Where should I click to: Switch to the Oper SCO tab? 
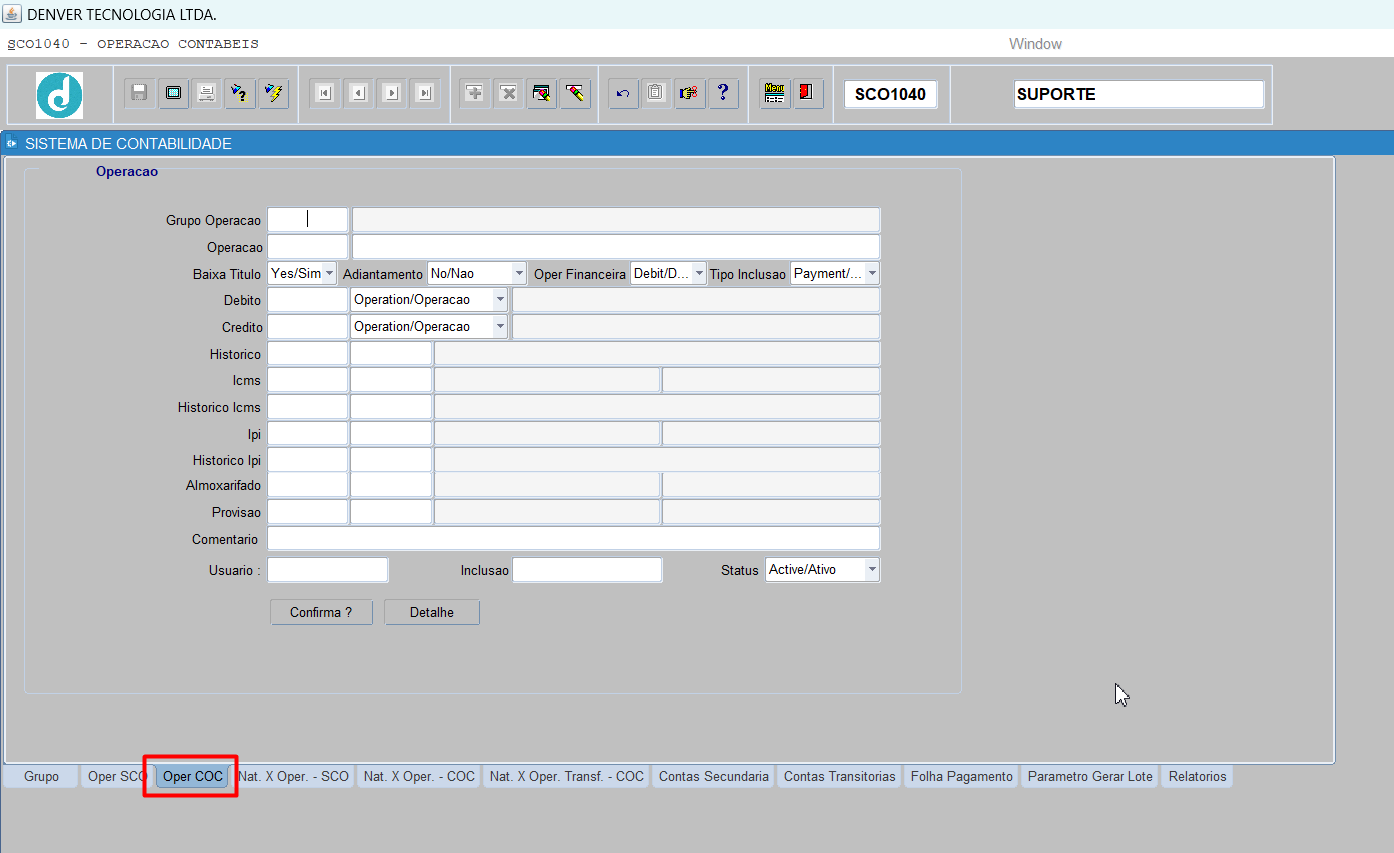click(117, 776)
